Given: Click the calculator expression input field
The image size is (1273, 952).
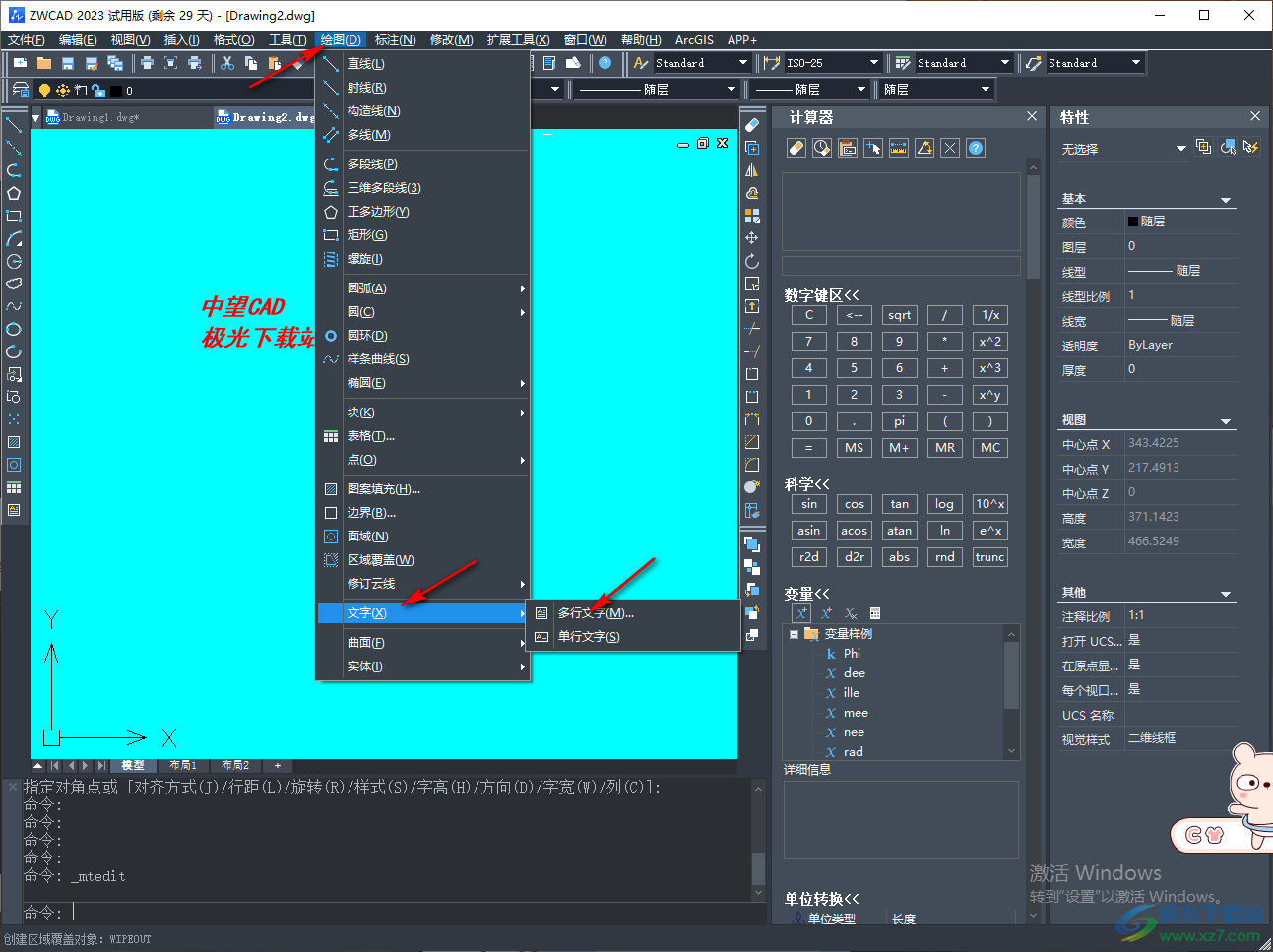Looking at the screenshot, I should pos(901,266).
